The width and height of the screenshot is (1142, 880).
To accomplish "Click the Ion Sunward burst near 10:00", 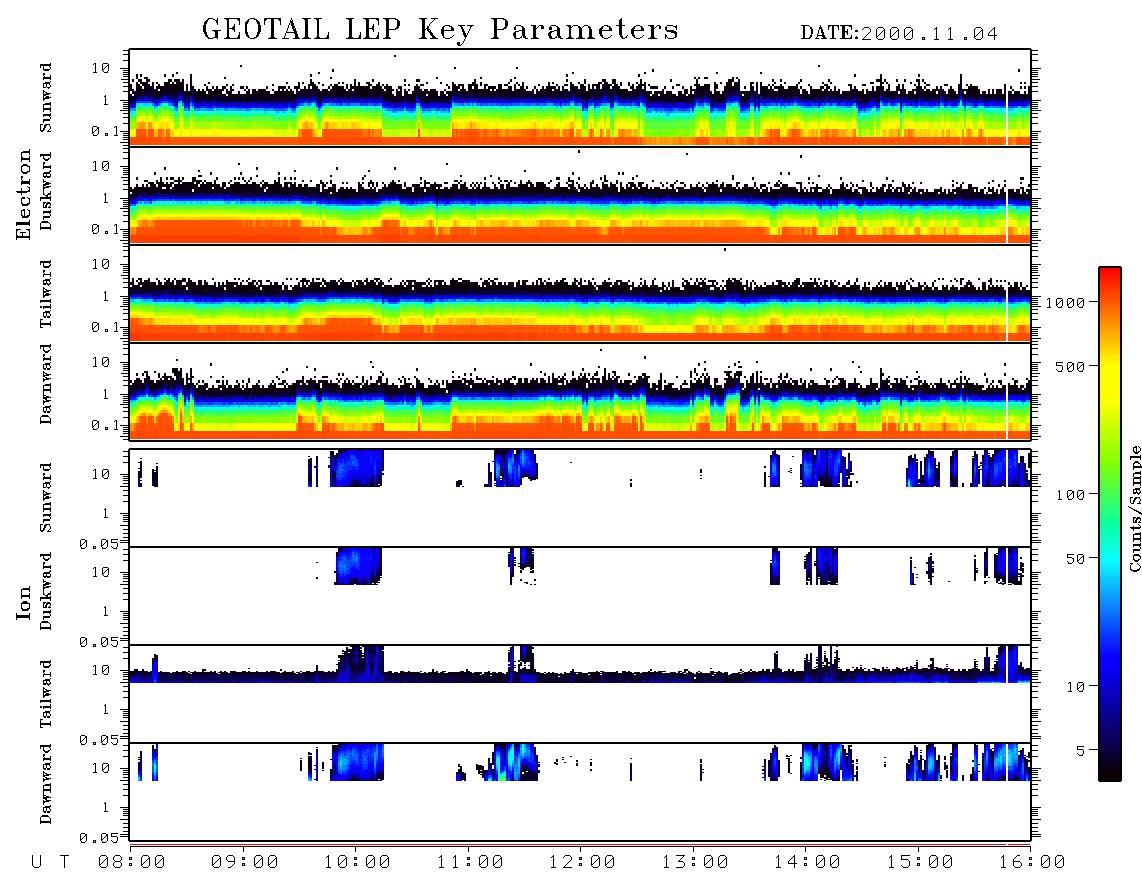I will click(x=356, y=468).
